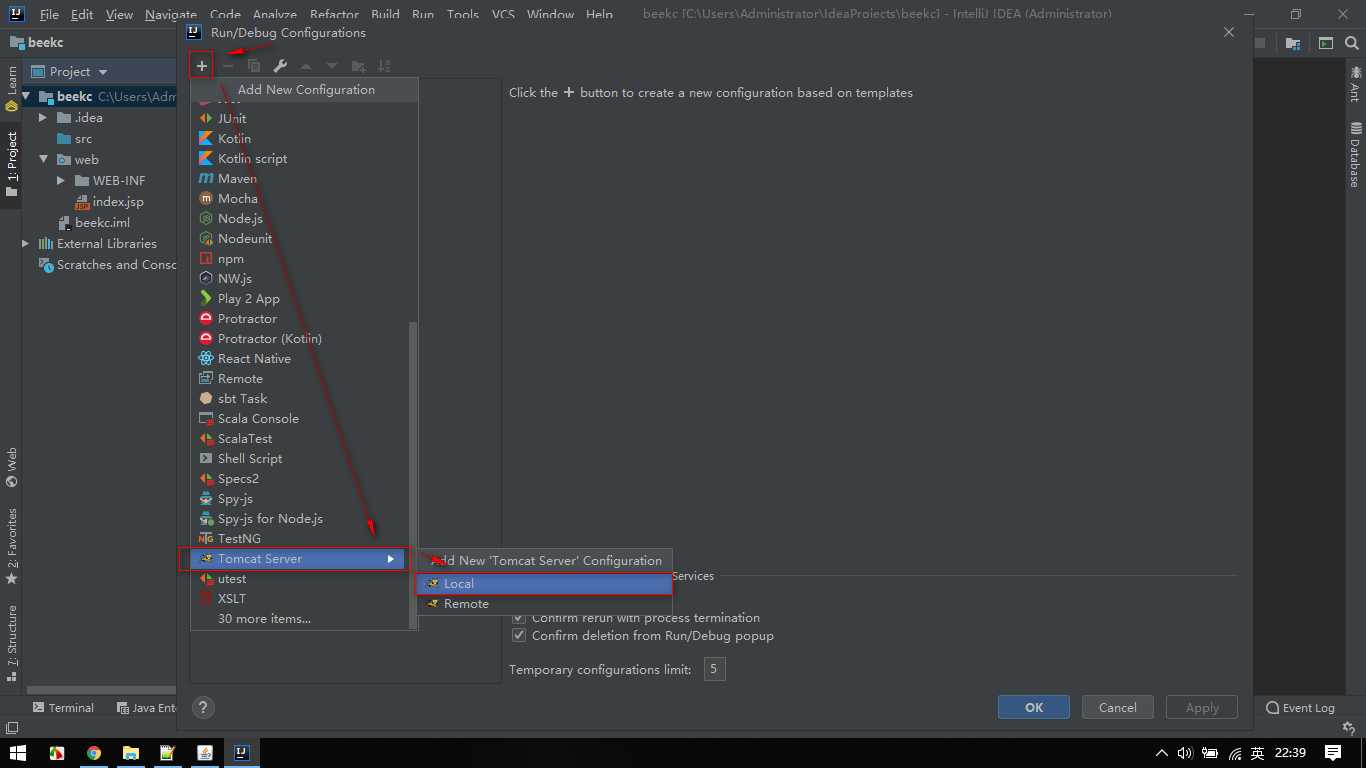The width and height of the screenshot is (1366, 768).
Task: Click the Cancel button
Action: point(1118,707)
